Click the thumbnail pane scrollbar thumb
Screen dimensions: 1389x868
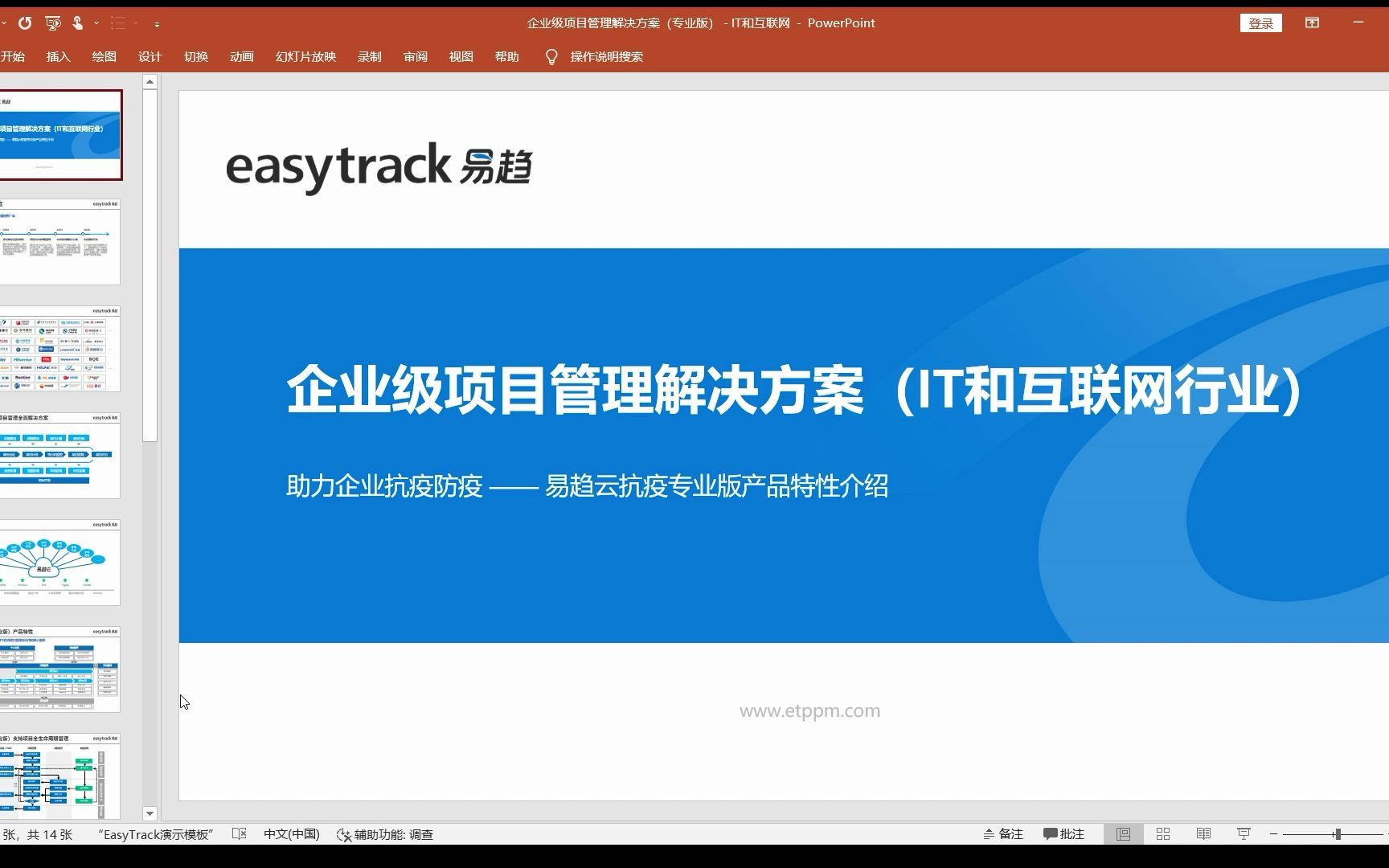[x=150, y=265]
